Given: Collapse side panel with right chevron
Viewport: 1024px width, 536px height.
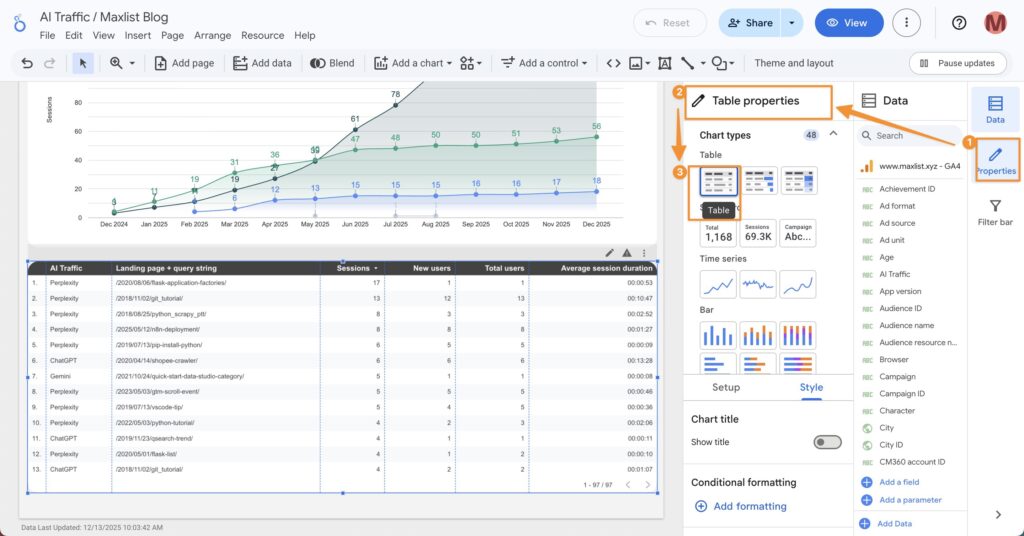Looking at the screenshot, I should [998, 514].
